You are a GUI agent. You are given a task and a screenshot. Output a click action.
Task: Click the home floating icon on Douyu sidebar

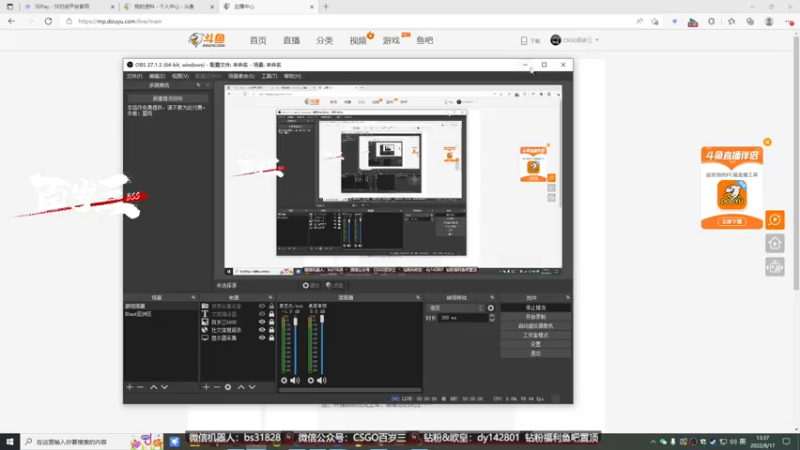tap(774, 243)
